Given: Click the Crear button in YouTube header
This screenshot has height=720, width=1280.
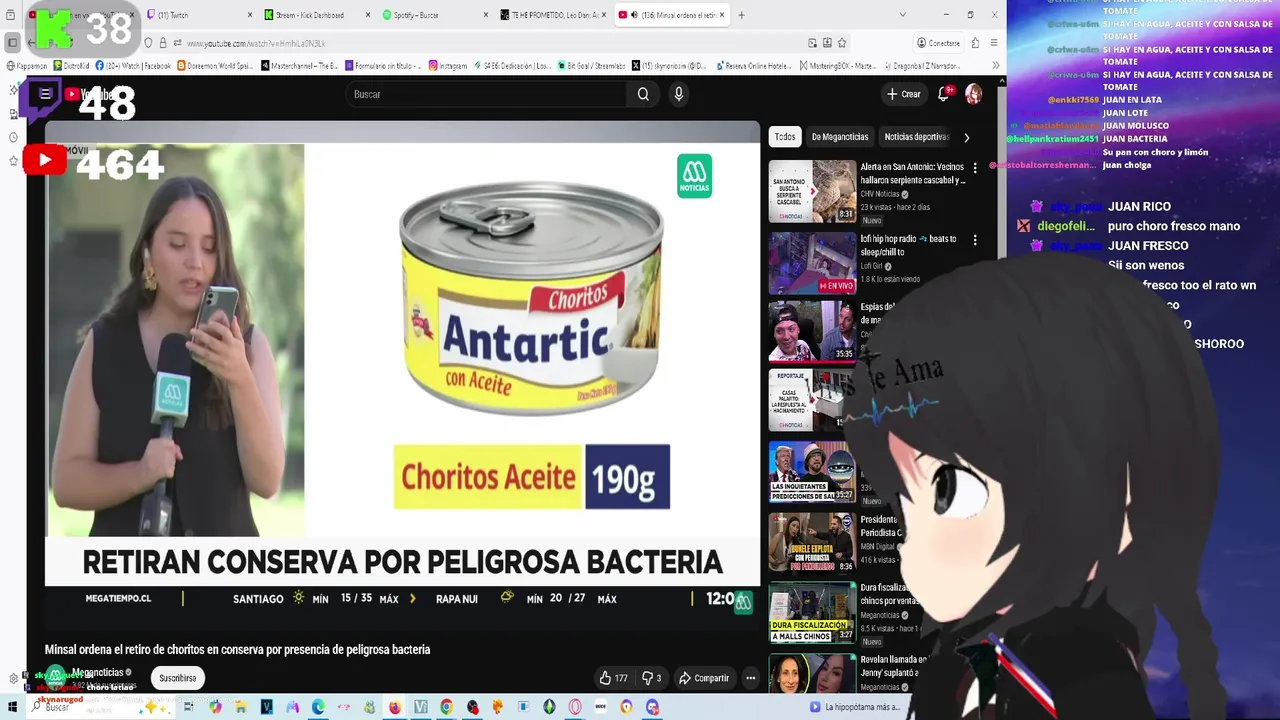Looking at the screenshot, I should 903,94.
